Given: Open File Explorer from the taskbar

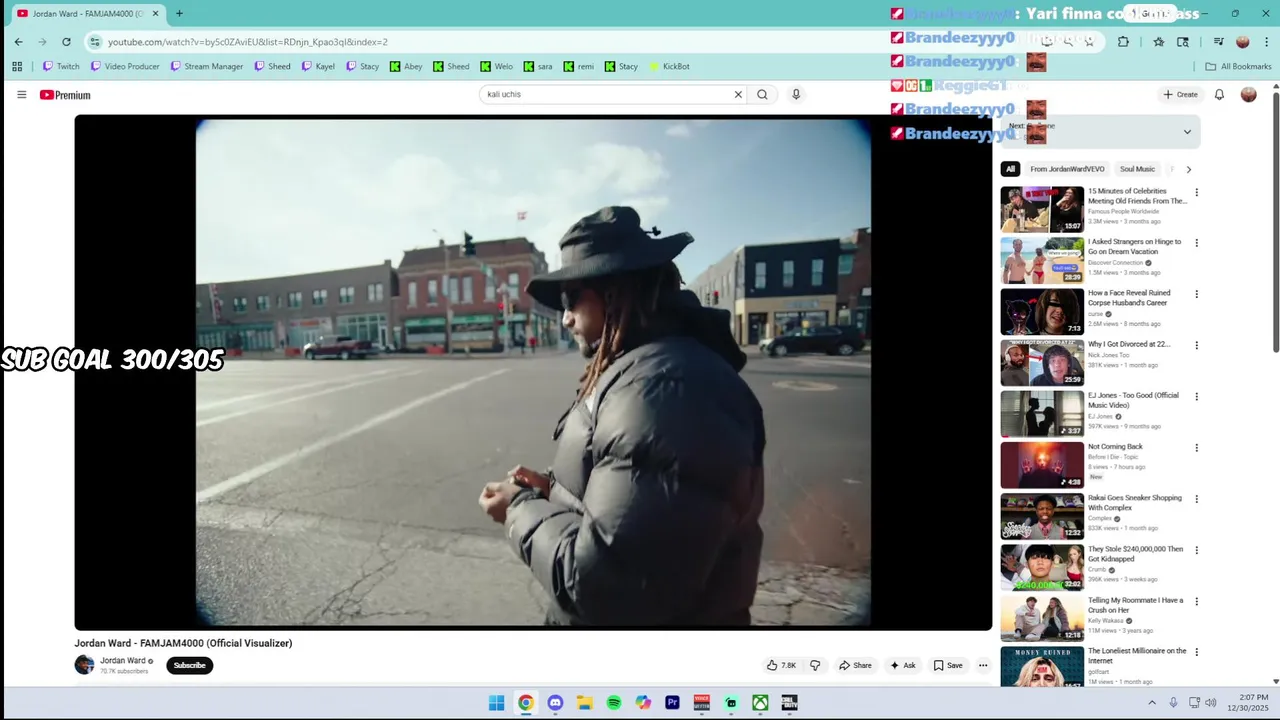Looking at the screenshot, I should point(584,703).
